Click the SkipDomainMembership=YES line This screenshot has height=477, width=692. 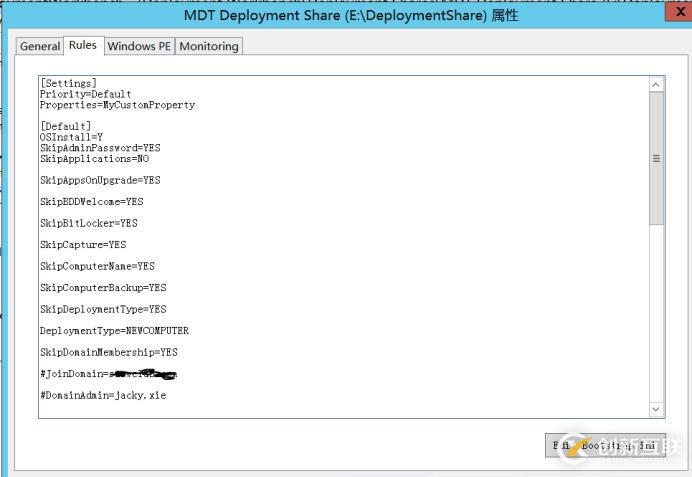(109, 352)
